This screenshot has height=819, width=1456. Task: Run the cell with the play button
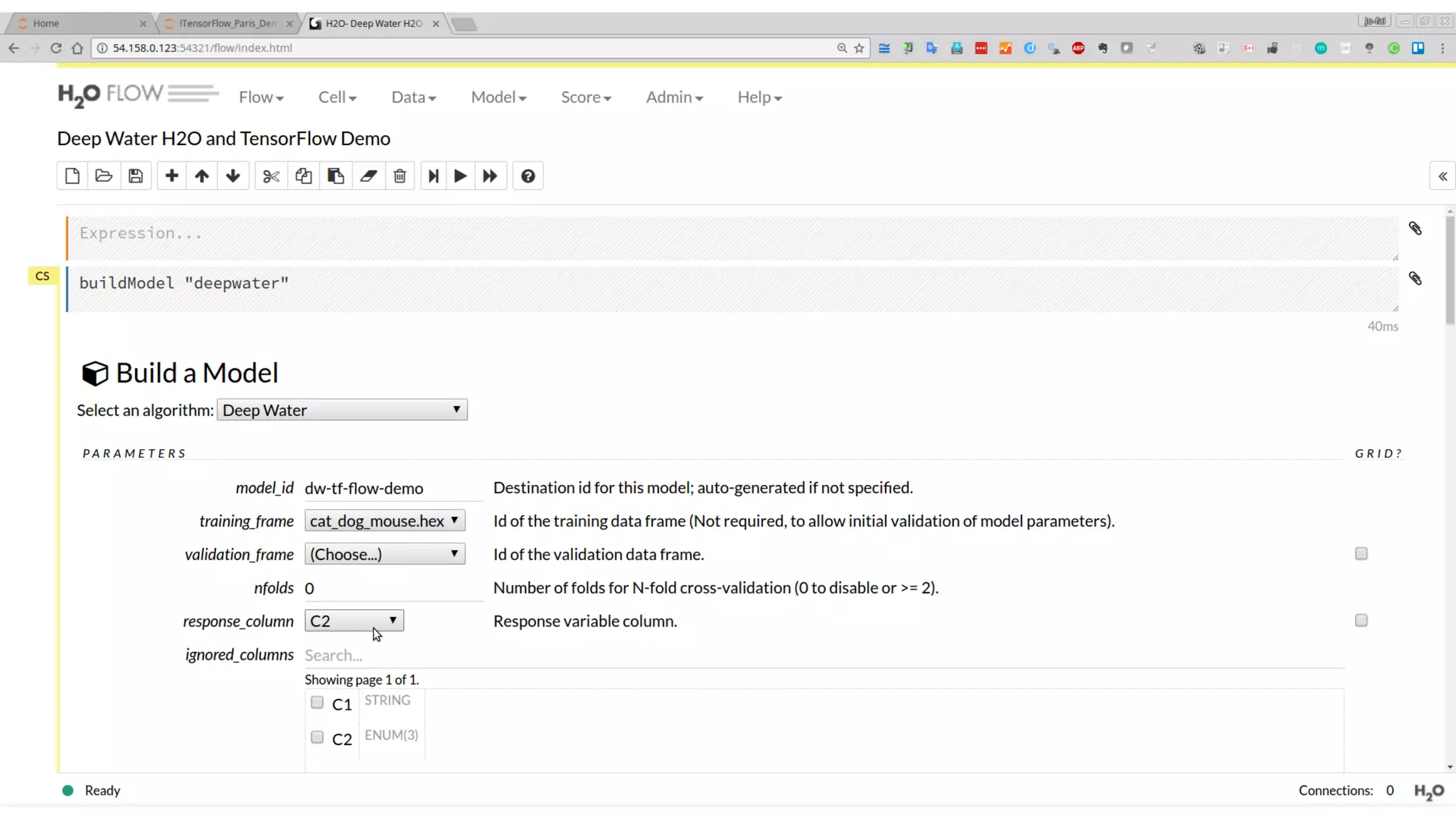pyautogui.click(x=460, y=176)
